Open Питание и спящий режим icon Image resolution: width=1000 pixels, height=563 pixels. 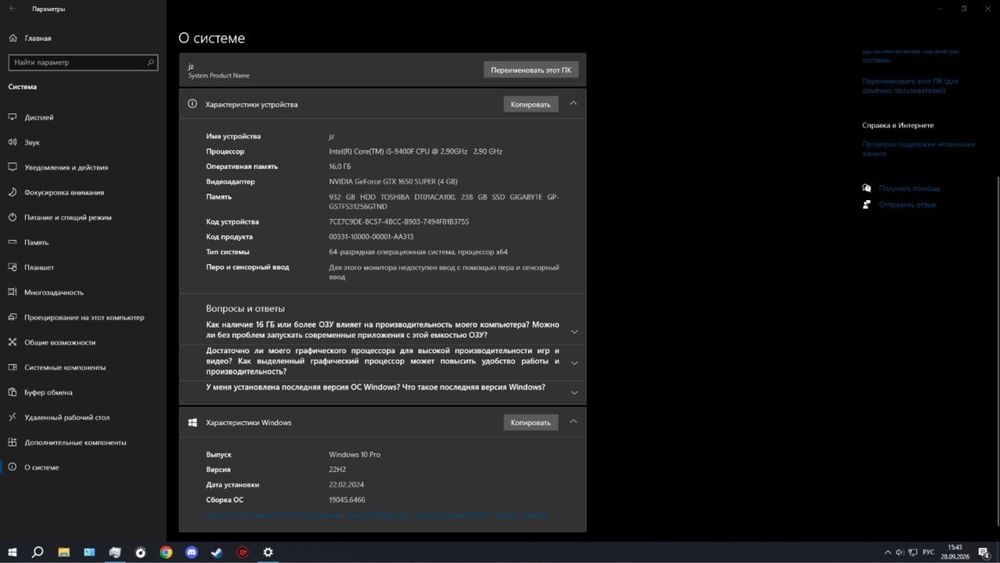coord(13,217)
